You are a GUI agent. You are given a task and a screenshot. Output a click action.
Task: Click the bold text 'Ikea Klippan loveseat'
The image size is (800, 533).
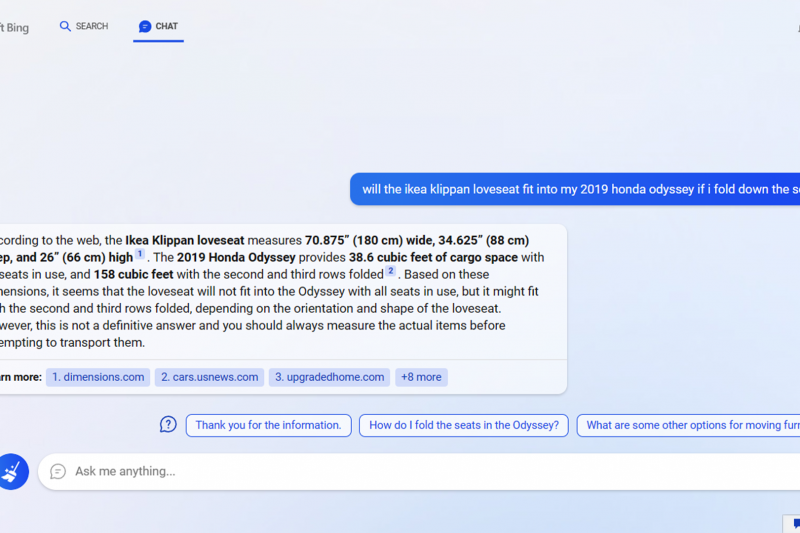click(x=185, y=240)
